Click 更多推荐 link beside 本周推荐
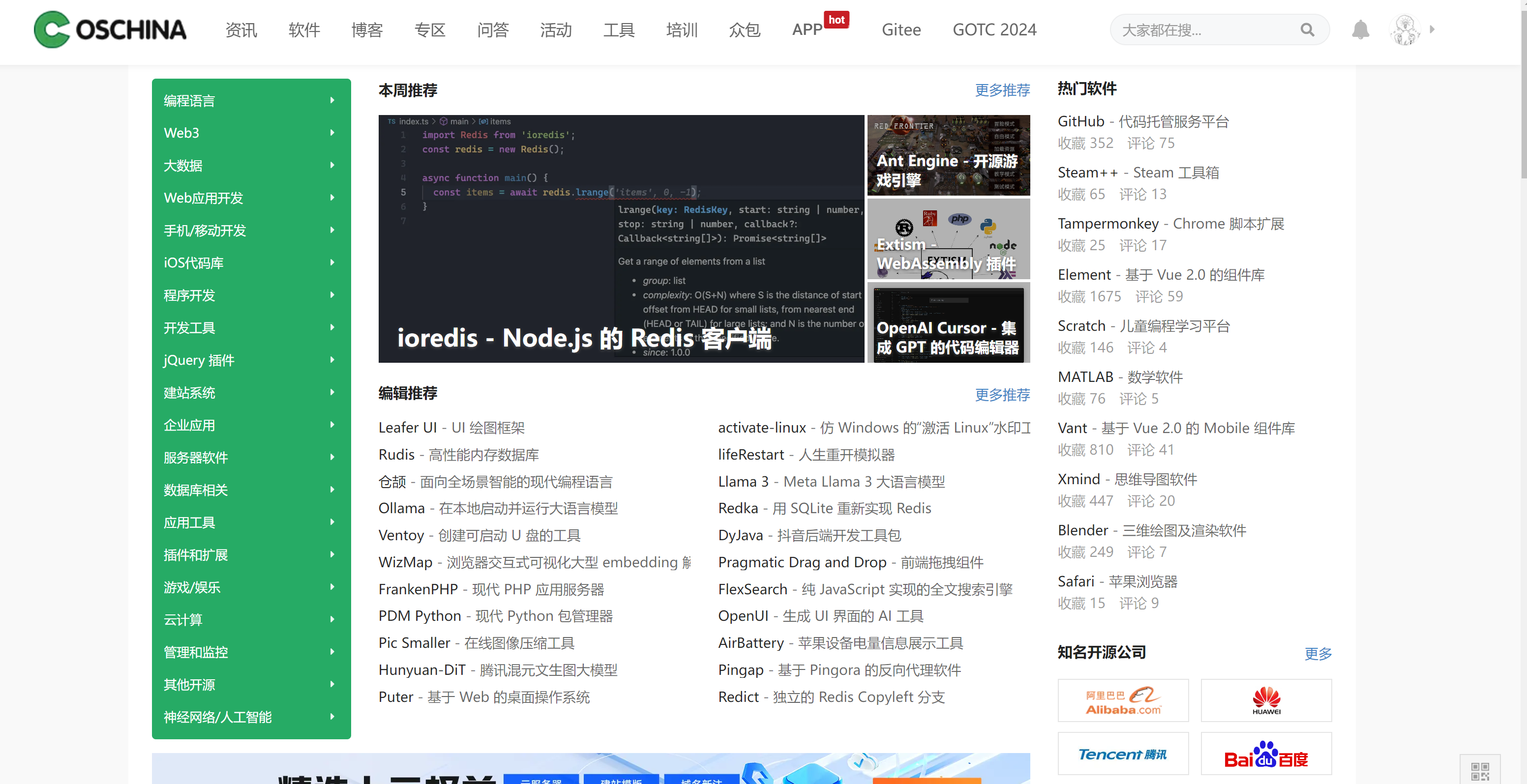1527x784 pixels. tap(1002, 90)
